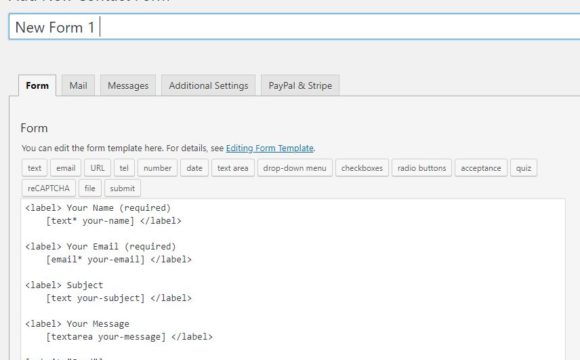Add a checkboxes tag

point(362,168)
